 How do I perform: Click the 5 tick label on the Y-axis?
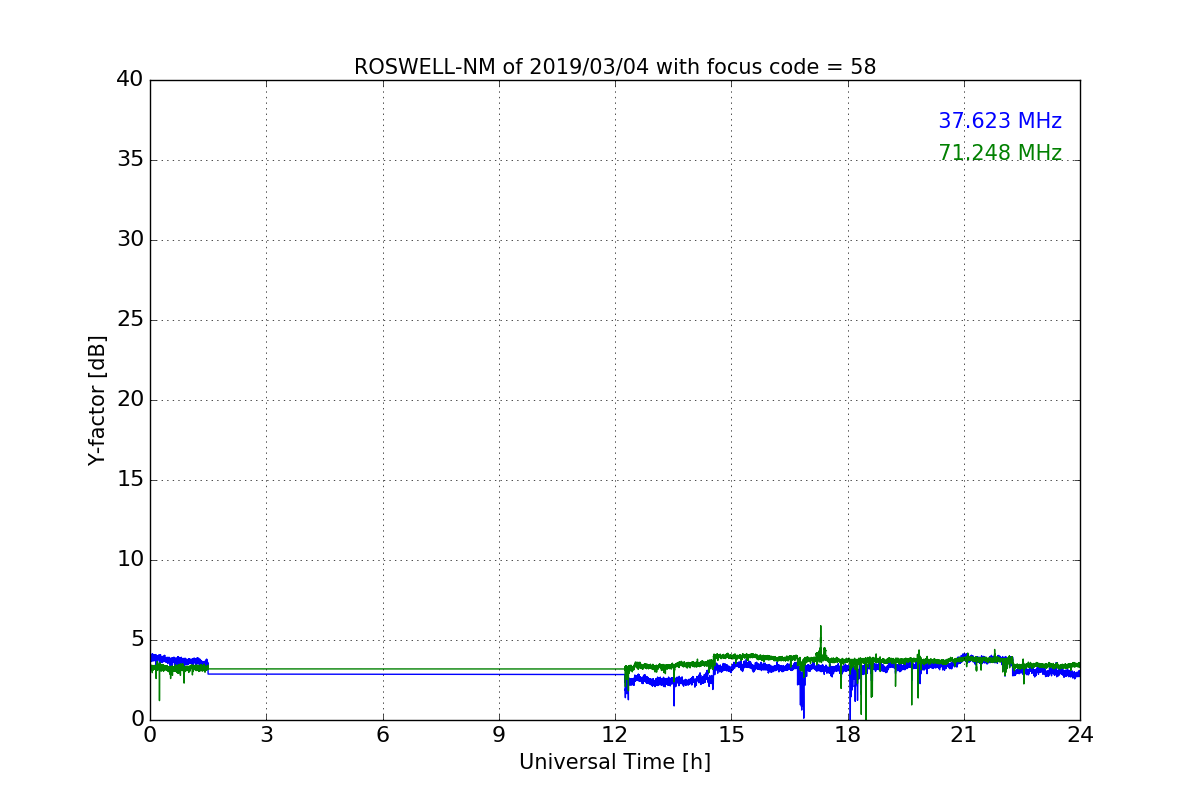tap(137, 640)
